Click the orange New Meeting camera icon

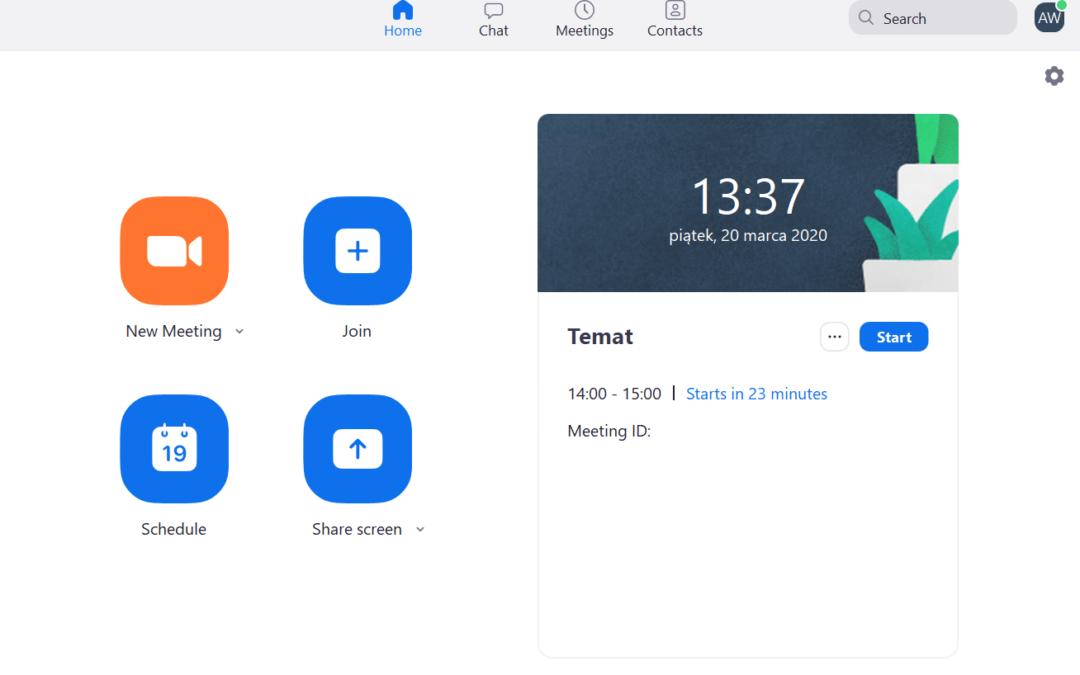click(x=174, y=251)
